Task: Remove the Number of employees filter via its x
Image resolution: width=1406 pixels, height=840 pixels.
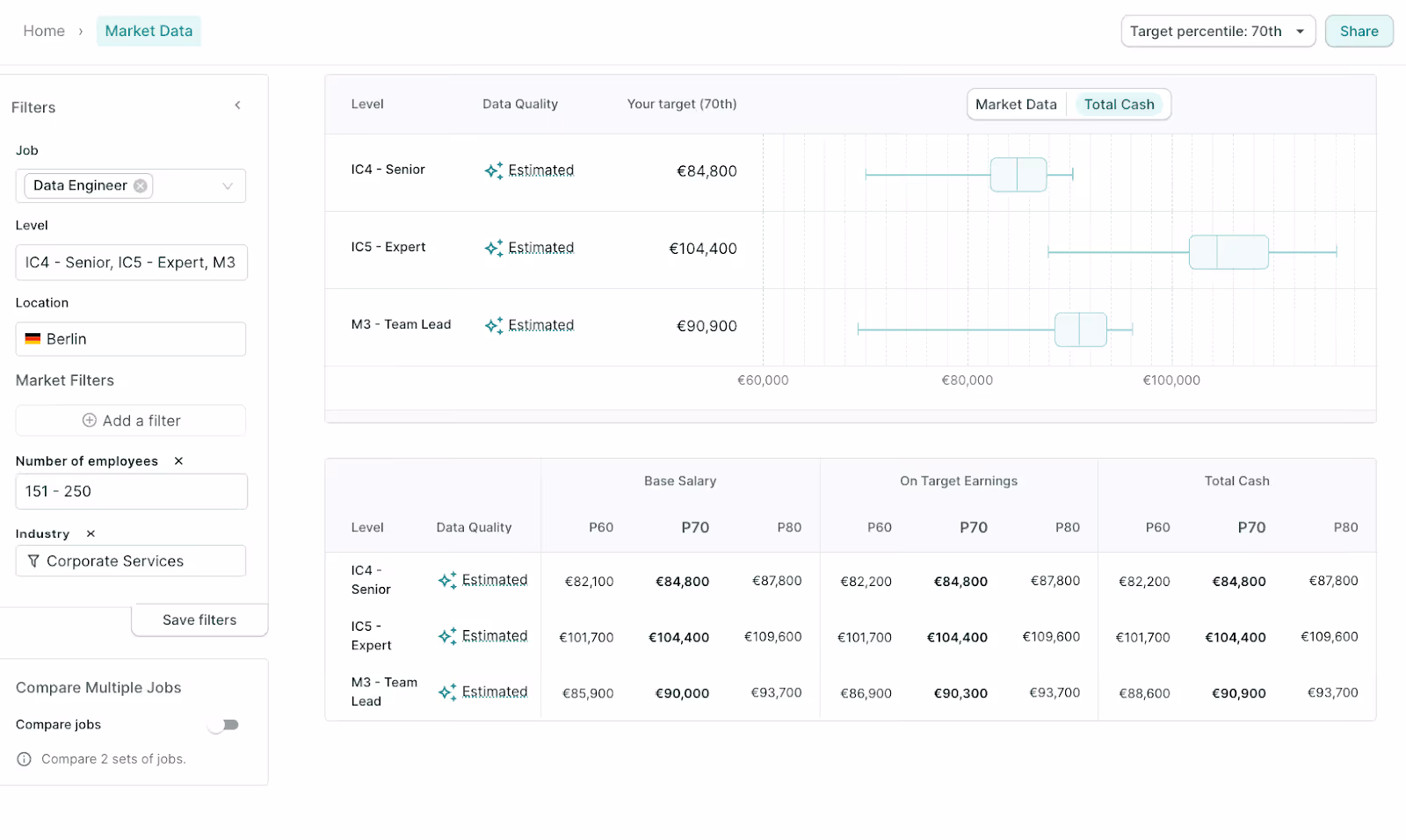Action: pos(178,460)
